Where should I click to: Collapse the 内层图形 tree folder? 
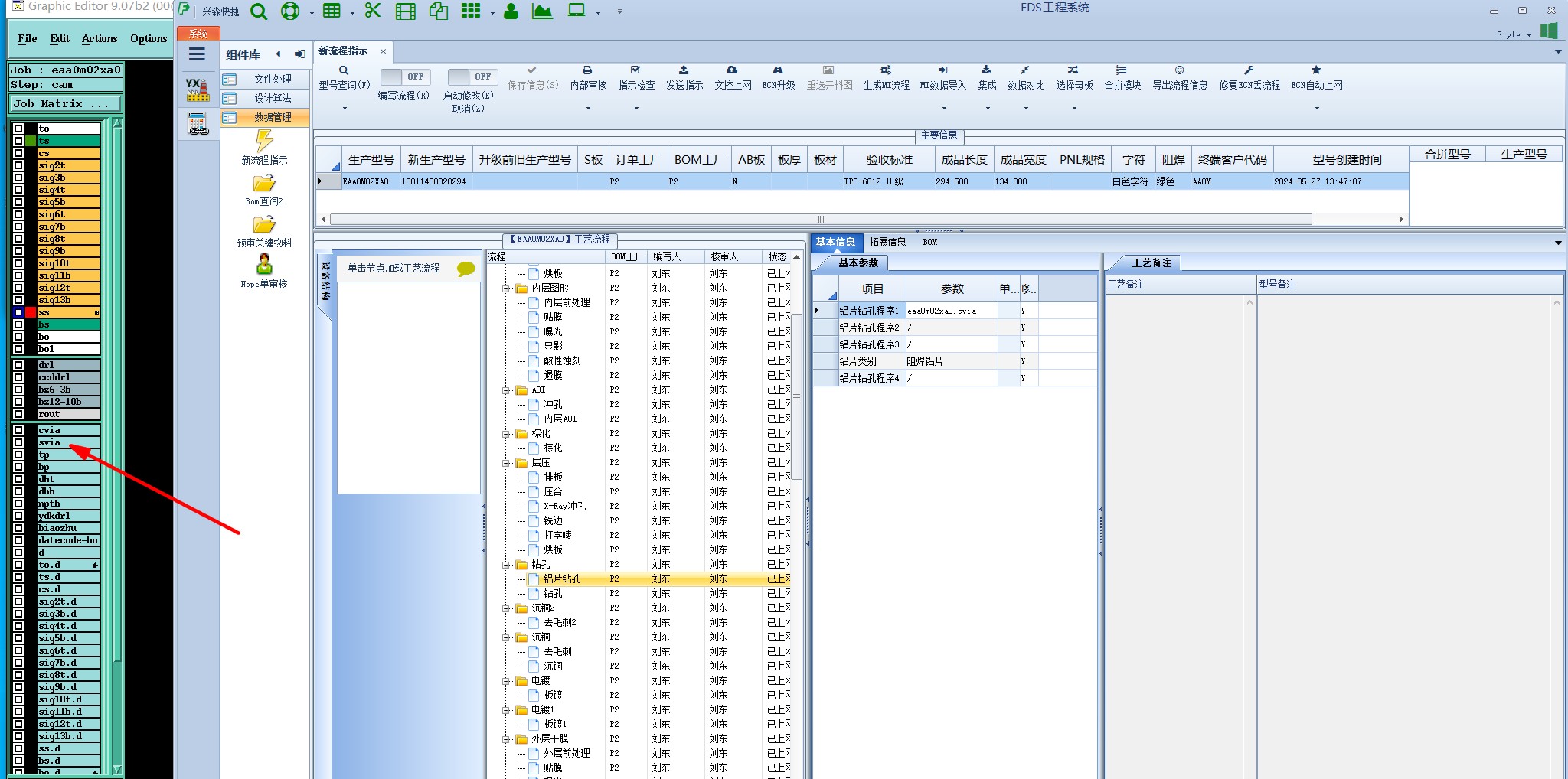point(506,288)
